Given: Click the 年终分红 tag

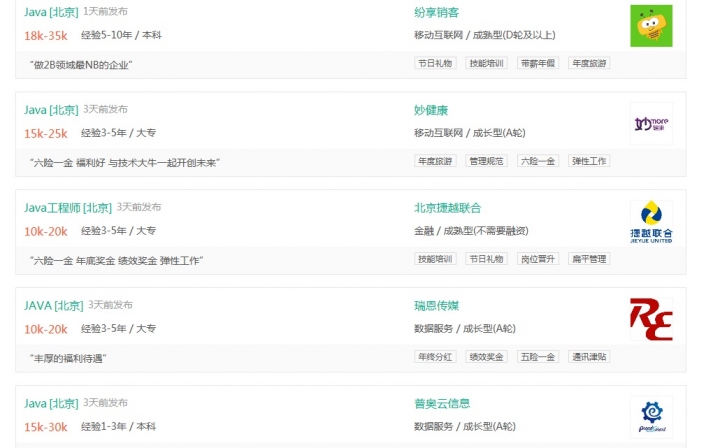Looking at the screenshot, I should [x=435, y=357].
